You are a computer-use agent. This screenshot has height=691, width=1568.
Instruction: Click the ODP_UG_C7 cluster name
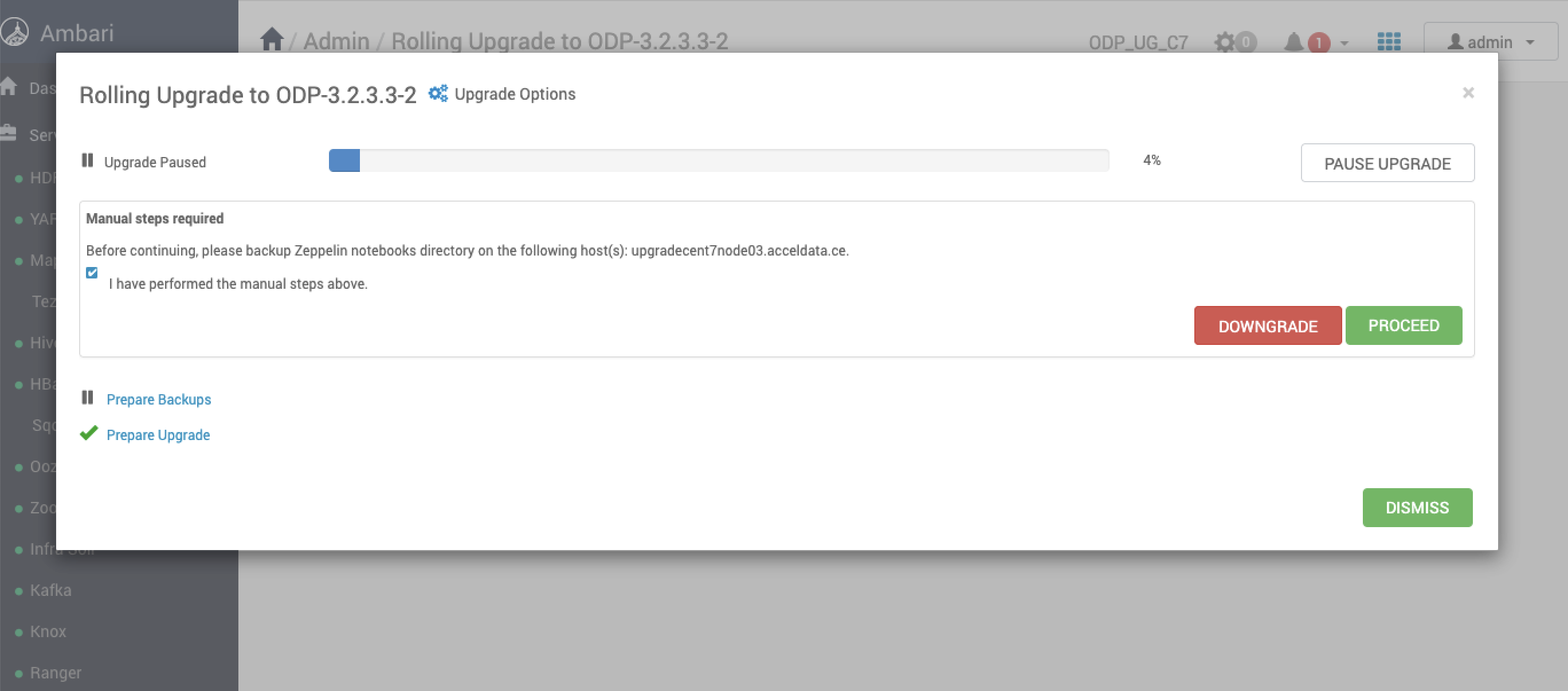coord(1138,42)
